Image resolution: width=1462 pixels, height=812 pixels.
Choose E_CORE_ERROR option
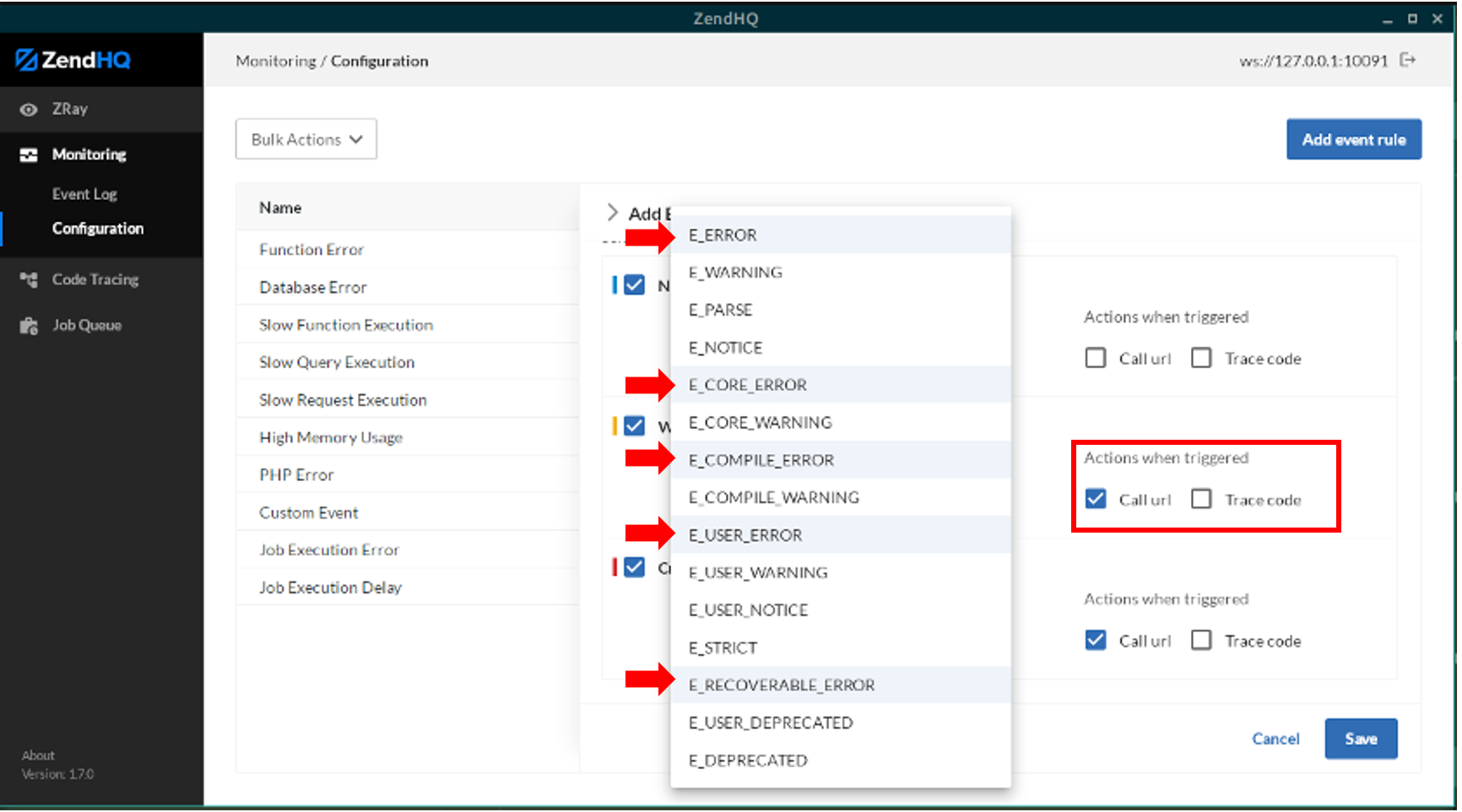pyautogui.click(x=841, y=386)
